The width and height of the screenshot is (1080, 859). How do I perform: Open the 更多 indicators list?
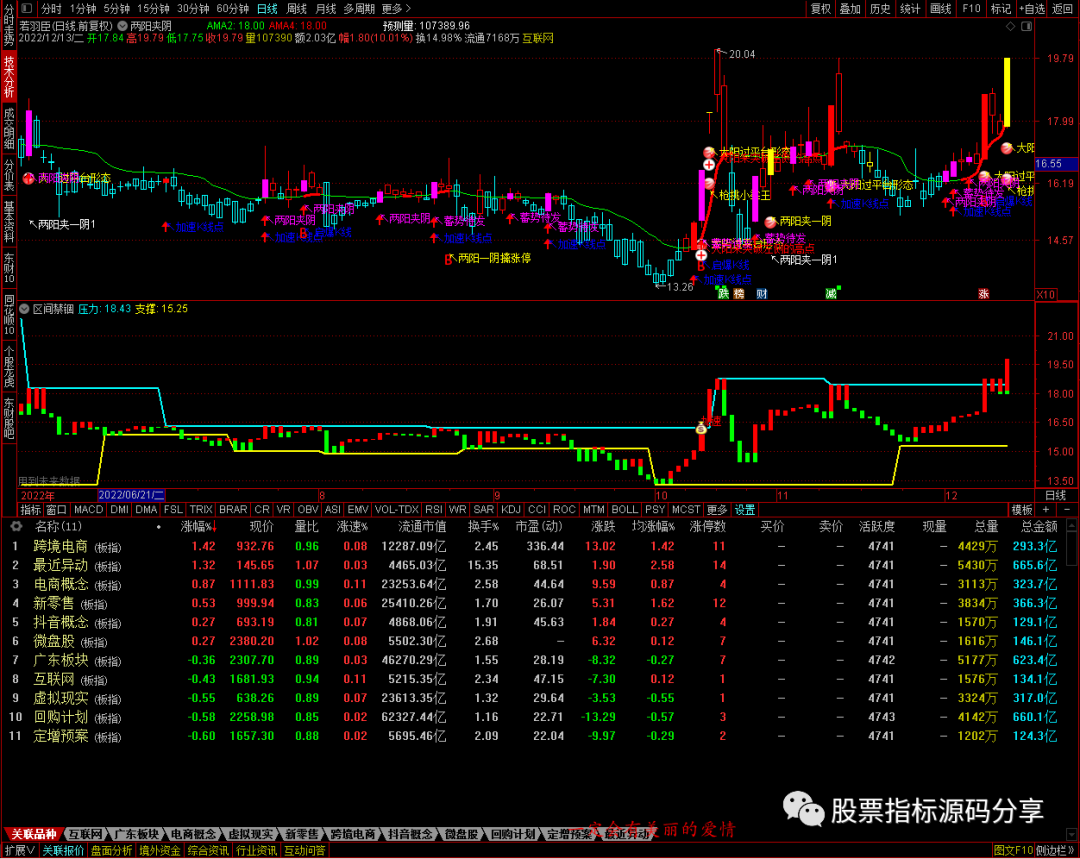pyautogui.click(x=716, y=510)
